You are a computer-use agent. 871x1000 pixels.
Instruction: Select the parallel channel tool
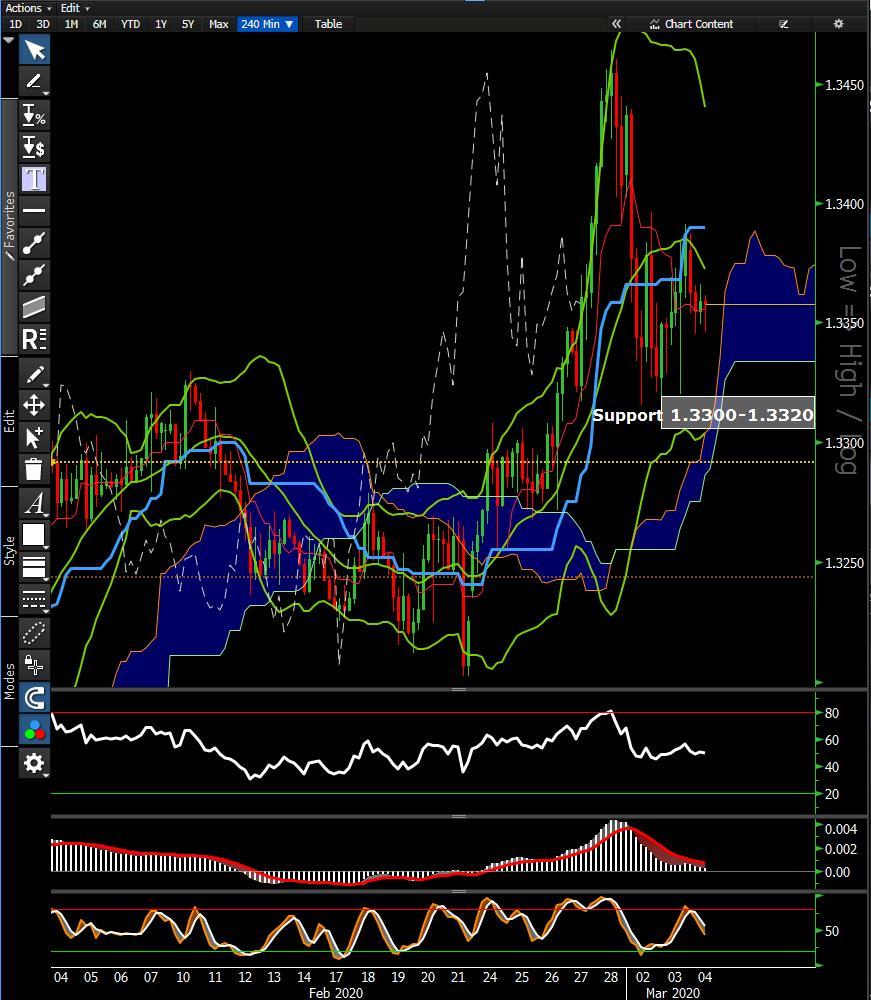[x=34, y=307]
